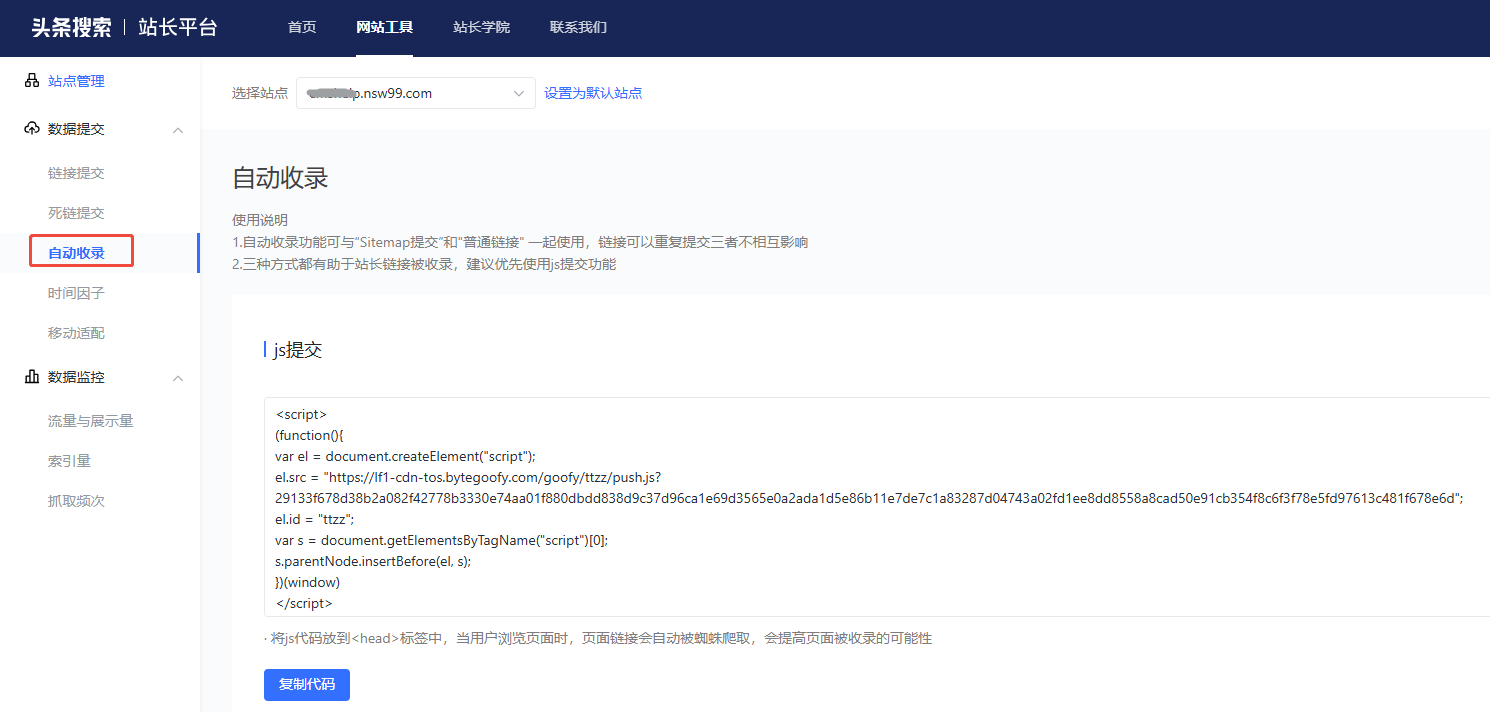
Task: Select 链接提交 in the sidebar
Action: (x=76, y=173)
